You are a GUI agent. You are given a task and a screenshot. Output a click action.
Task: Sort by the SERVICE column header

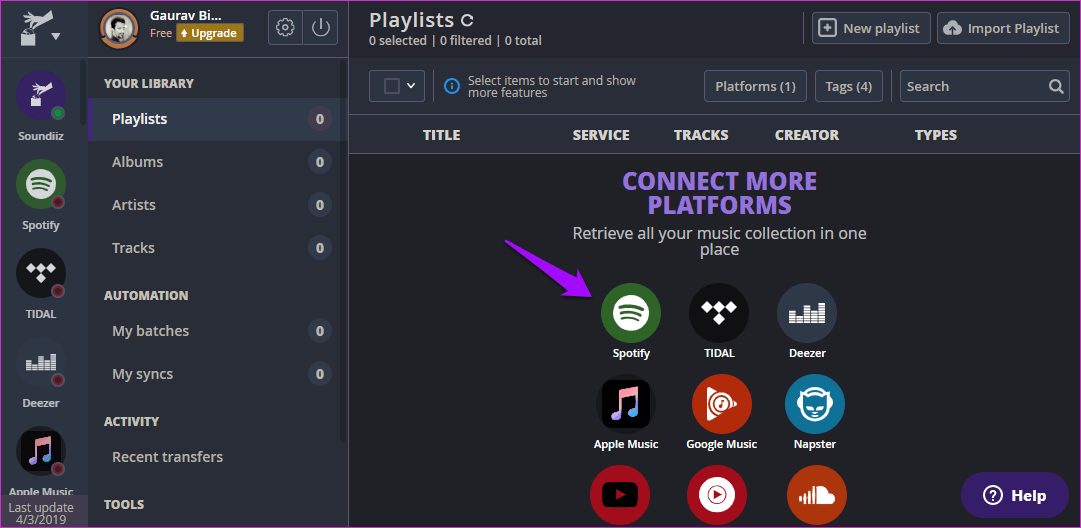(601, 135)
